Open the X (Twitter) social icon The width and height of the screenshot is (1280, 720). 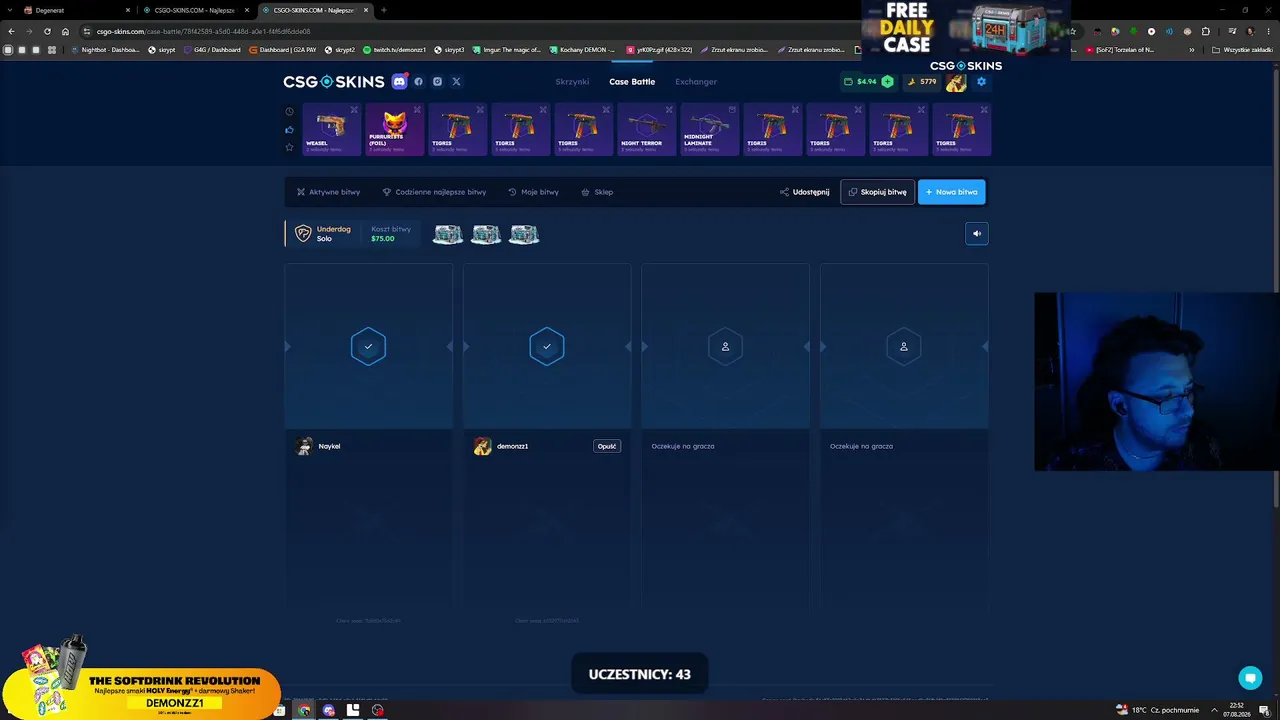pos(456,82)
